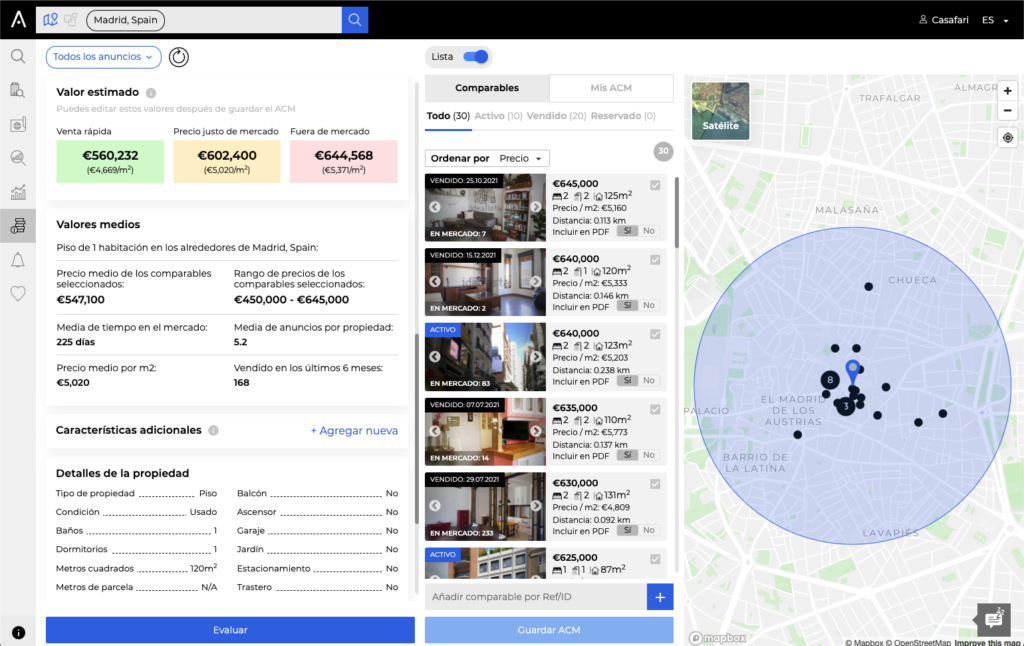Select the grey link search icon
Viewport: 1024px width, 646px height.
pyautogui.click(x=71, y=20)
